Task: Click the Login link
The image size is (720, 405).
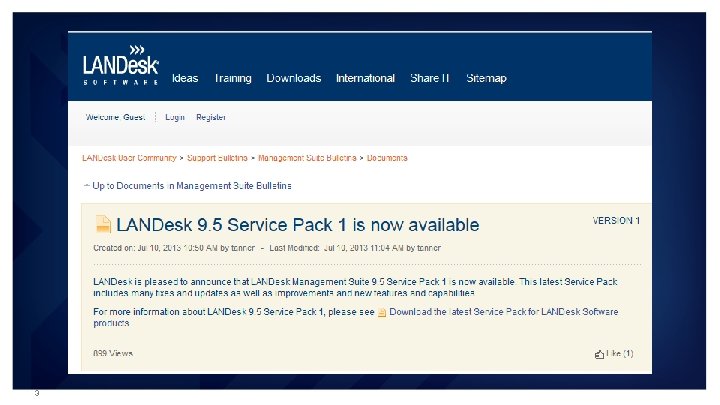Action: [175, 117]
